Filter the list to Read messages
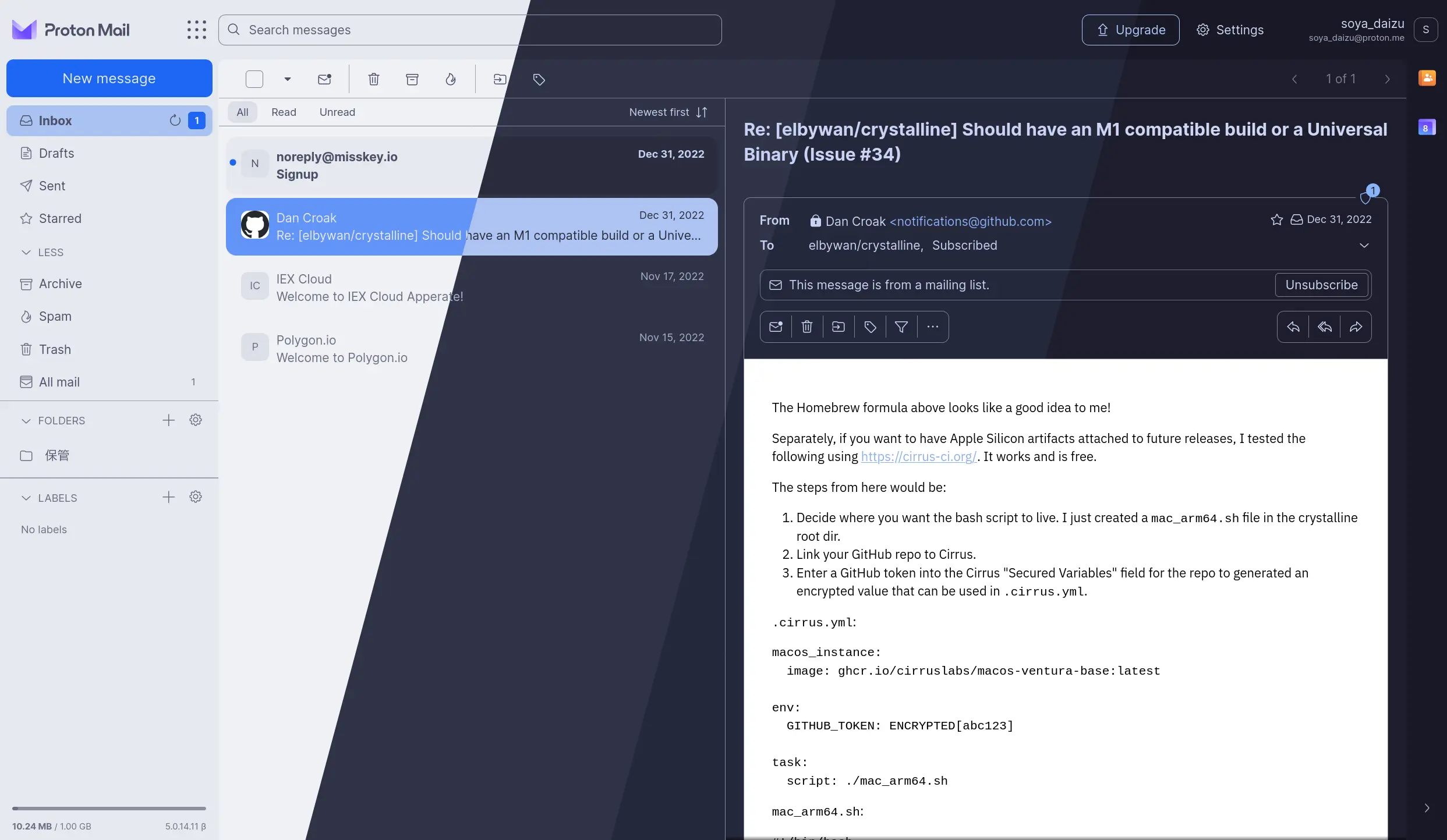1447x840 pixels. 284,112
